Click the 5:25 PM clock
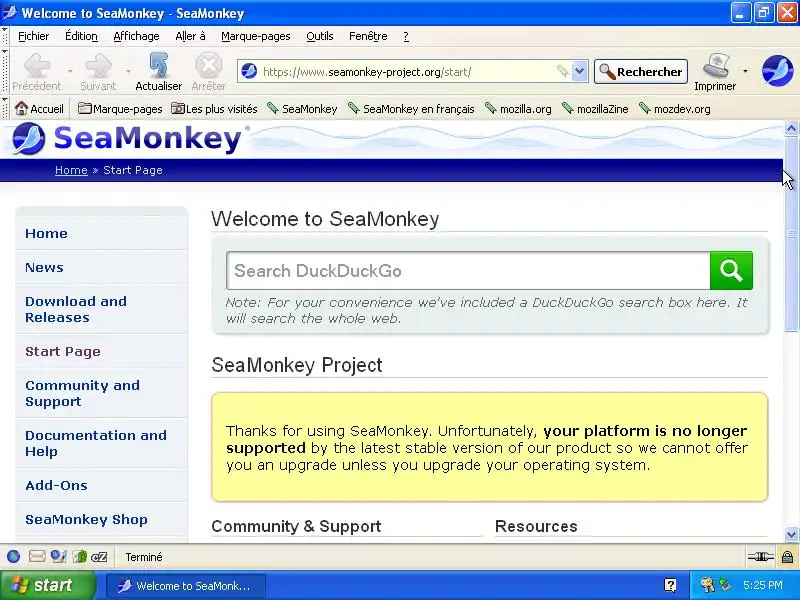Image resolution: width=800 pixels, height=600 pixels. [762, 585]
